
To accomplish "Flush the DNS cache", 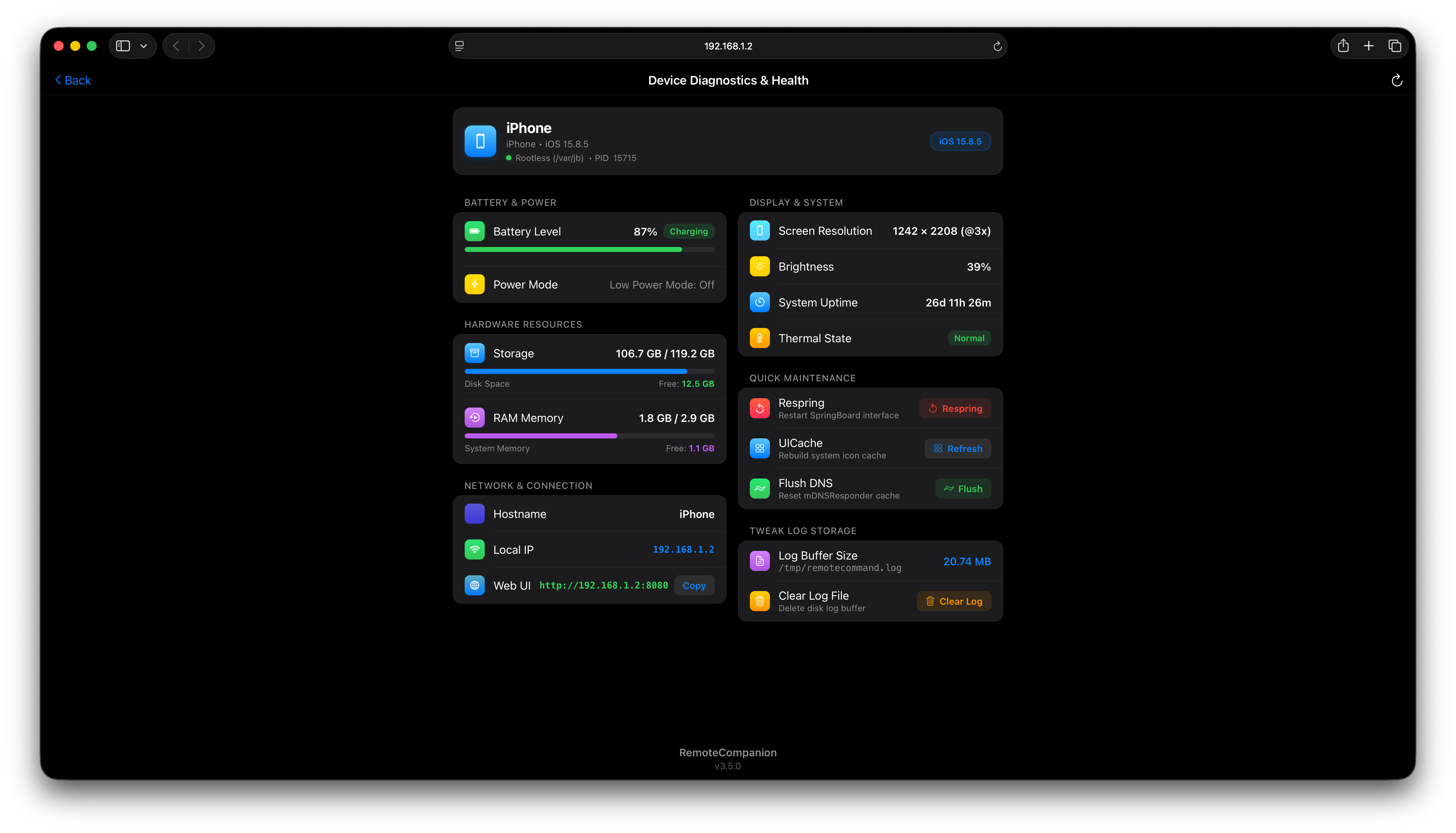I will tap(962, 489).
